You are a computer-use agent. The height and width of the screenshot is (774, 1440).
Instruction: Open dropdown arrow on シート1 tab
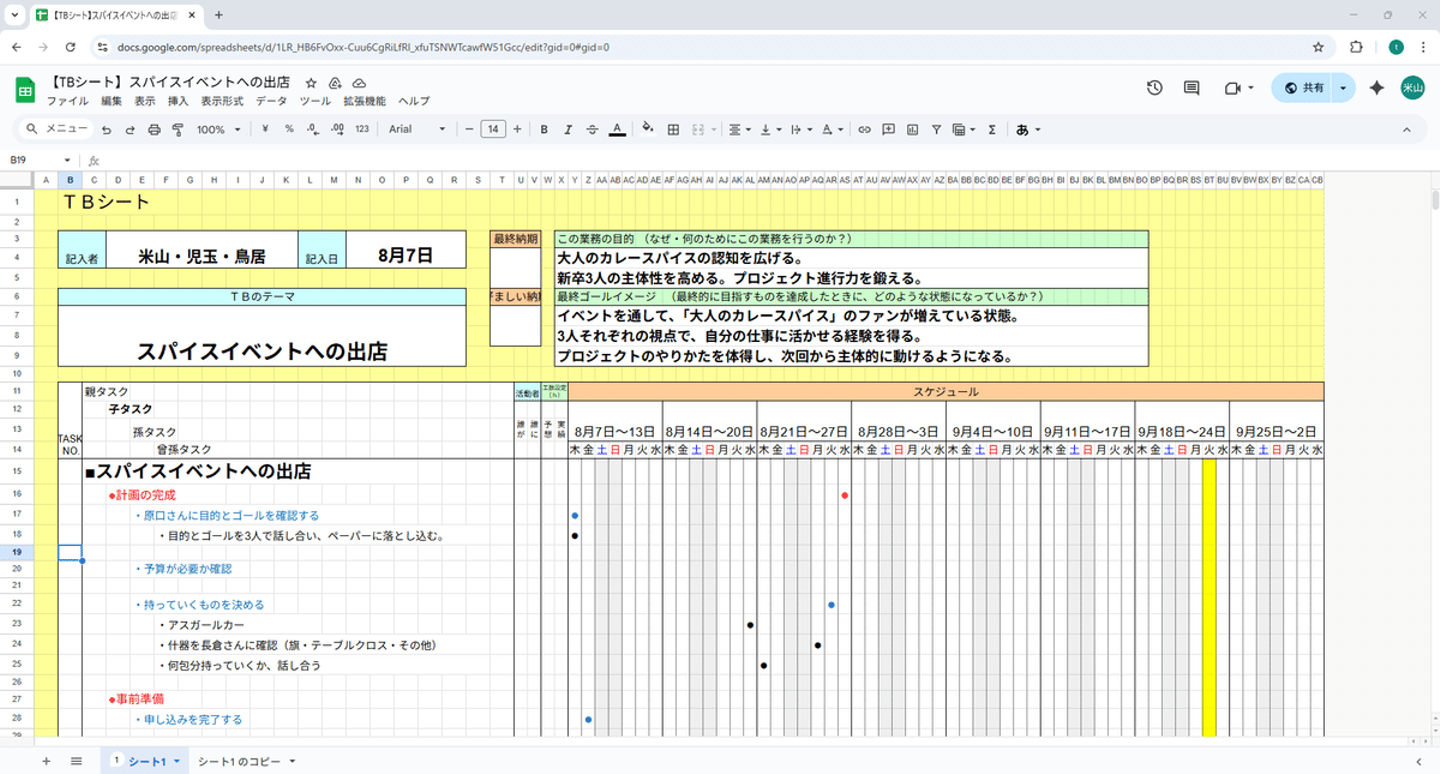point(177,762)
